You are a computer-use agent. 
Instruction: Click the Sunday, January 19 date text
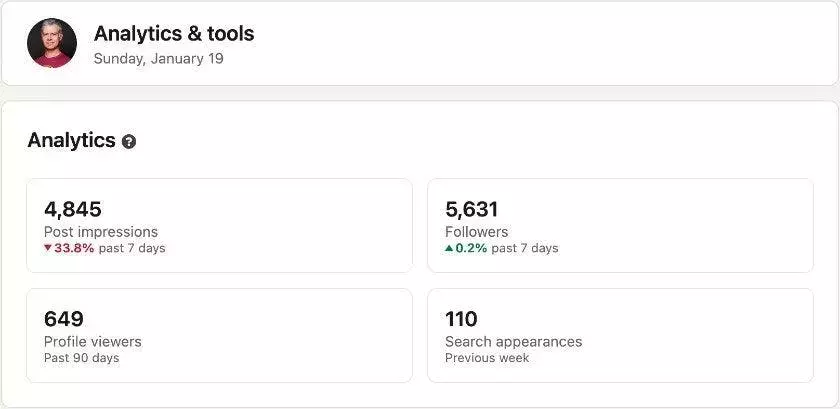click(158, 58)
